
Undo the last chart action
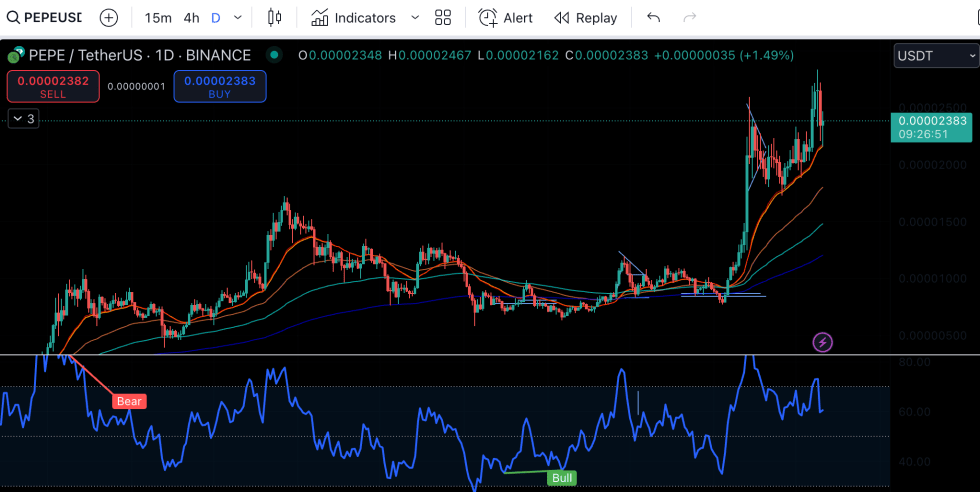(654, 18)
